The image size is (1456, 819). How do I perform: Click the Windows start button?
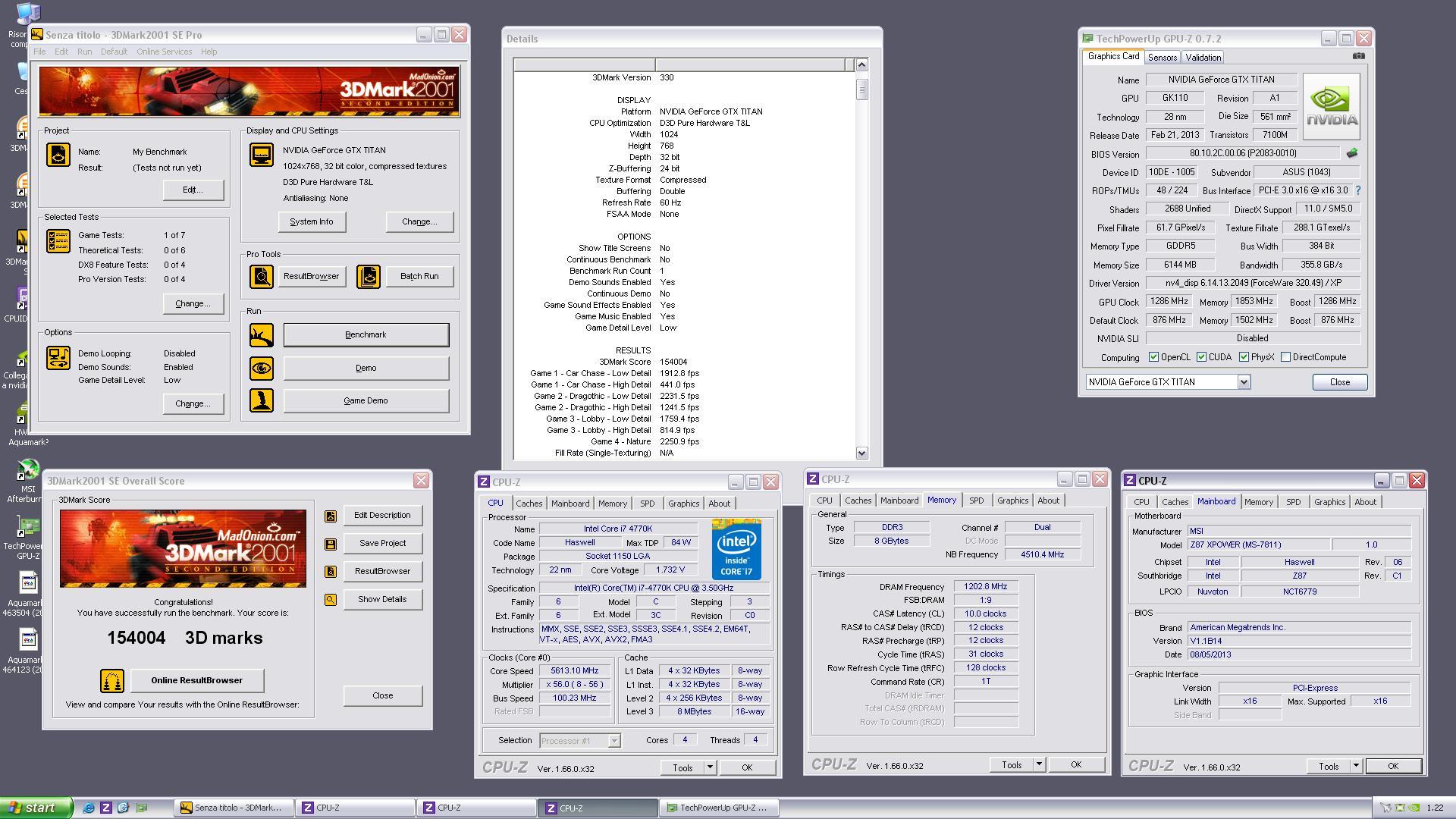(36, 808)
